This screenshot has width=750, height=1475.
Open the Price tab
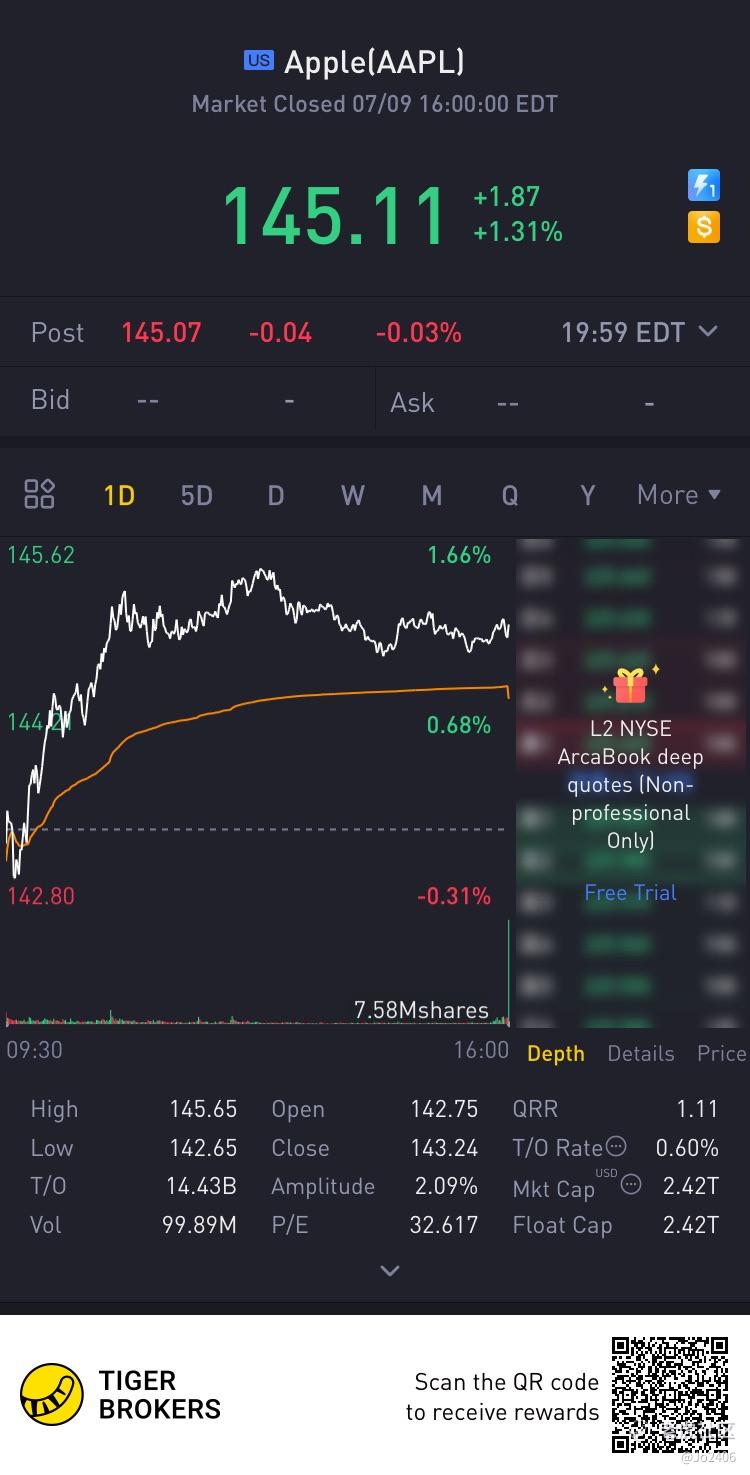pos(721,1053)
